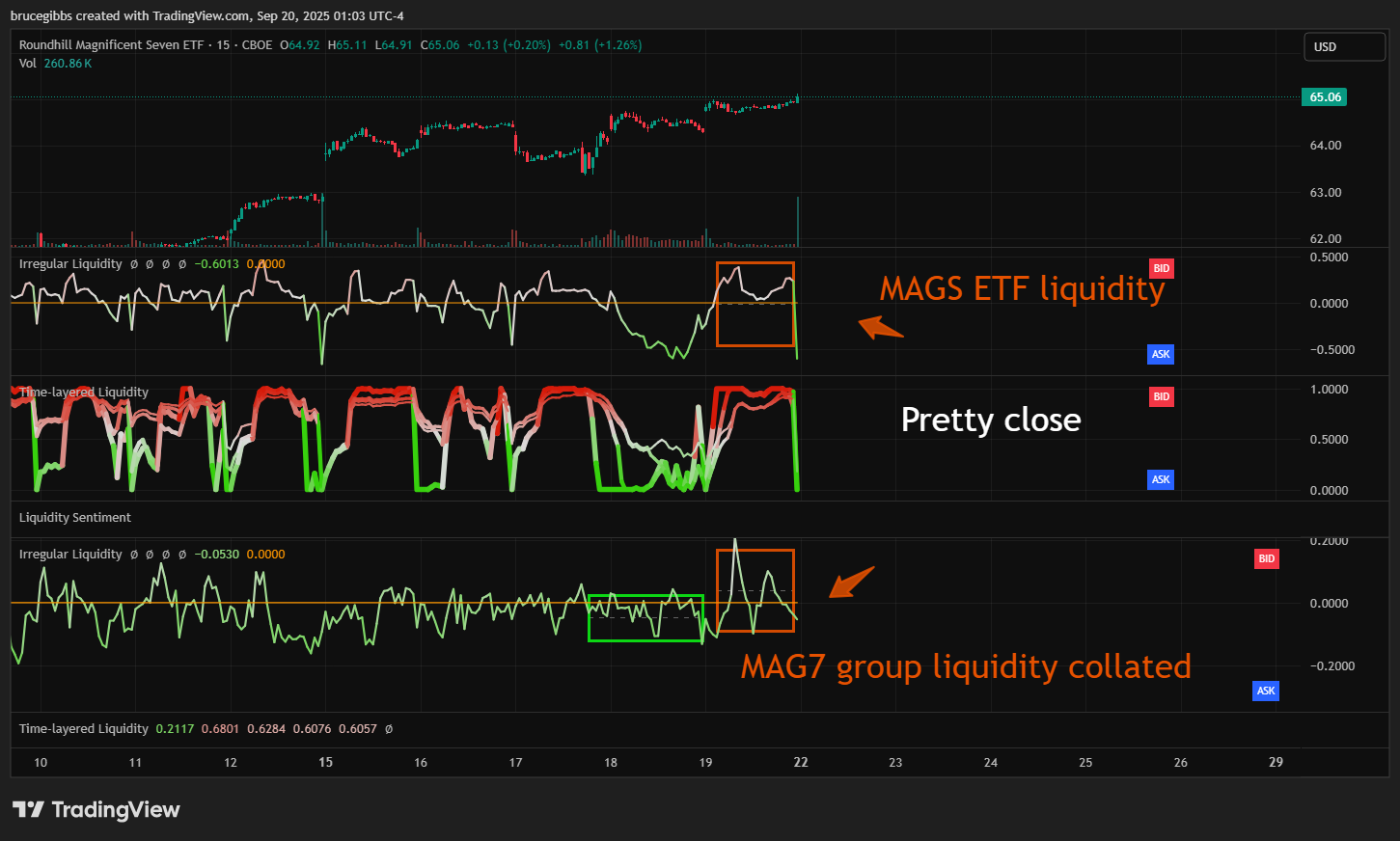Click the ASK tag beside the 0.0000 scale in the Time-layered pane

[x=1161, y=479]
